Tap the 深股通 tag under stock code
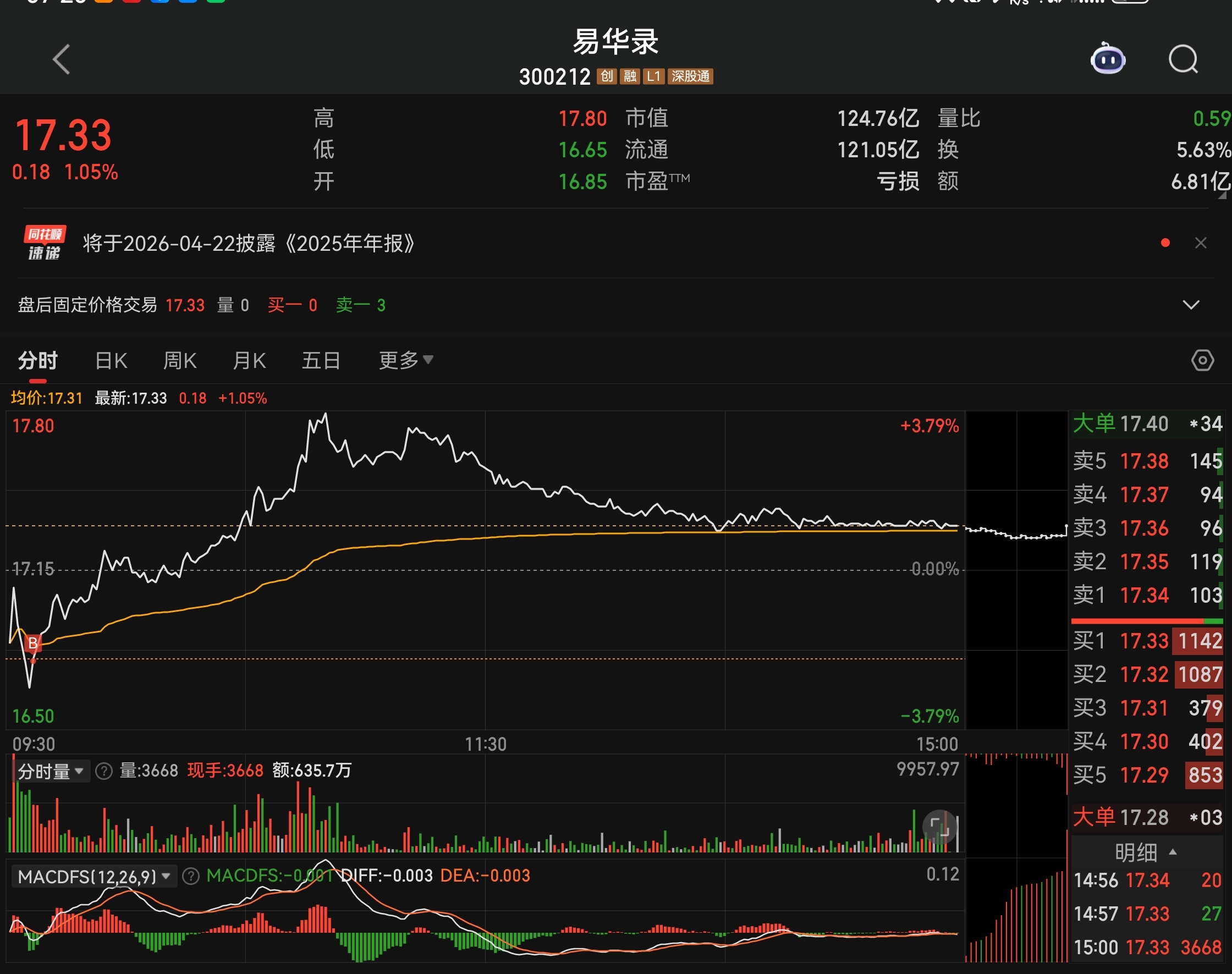Image resolution: width=1232 pixels, height=974 pixels. [x=690, y=76]
